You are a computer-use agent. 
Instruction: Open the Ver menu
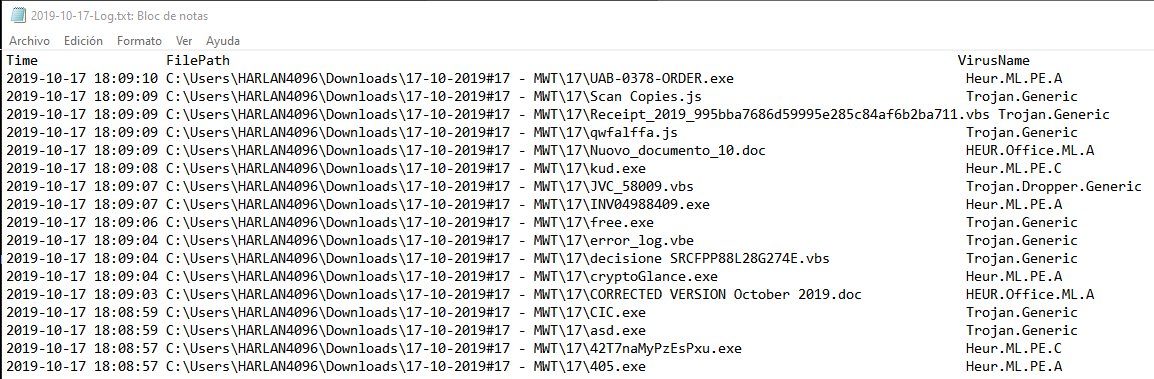[184, 41]
